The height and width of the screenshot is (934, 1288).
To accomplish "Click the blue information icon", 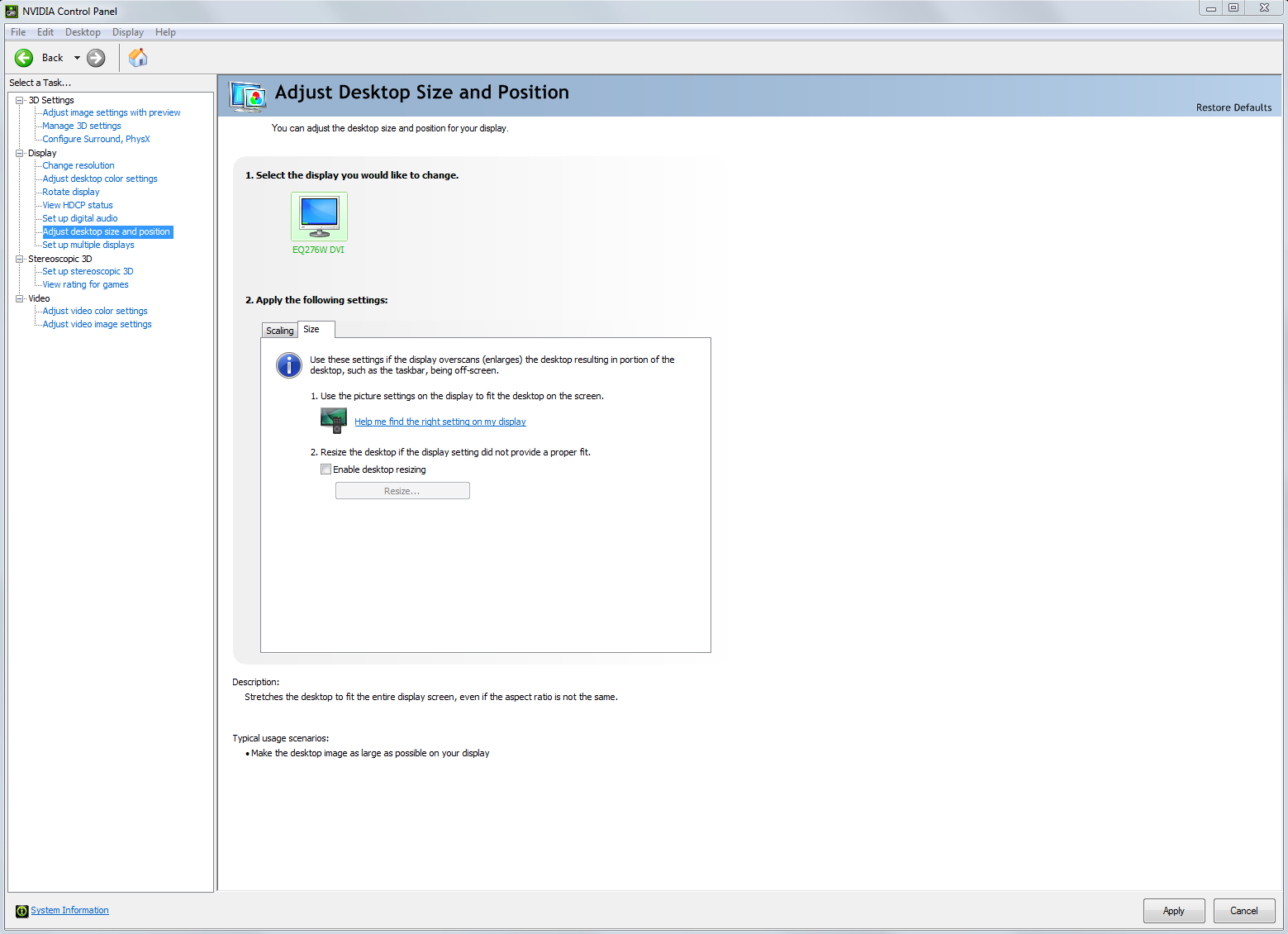I will [x=289, y=365].
